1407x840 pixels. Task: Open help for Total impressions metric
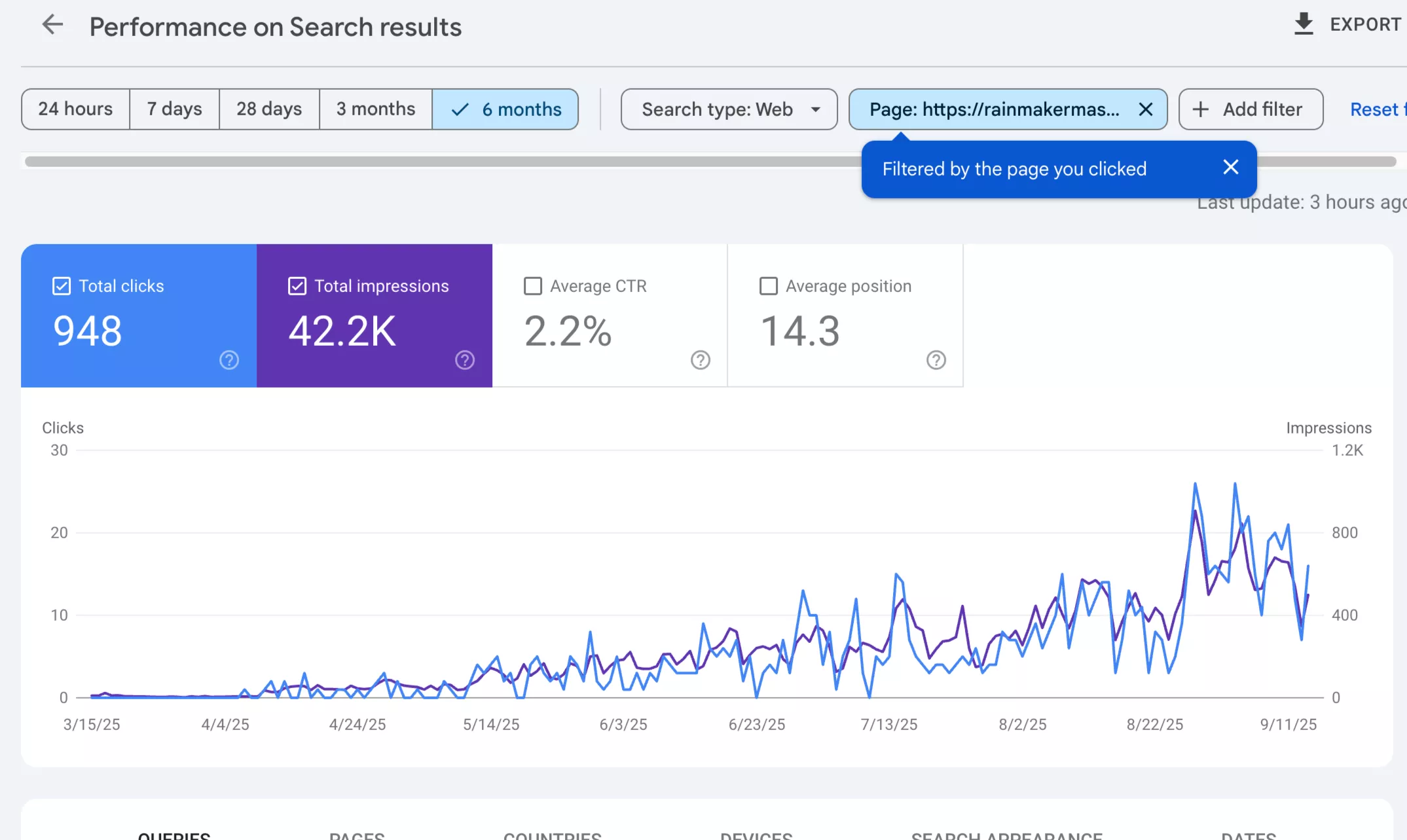465,359
